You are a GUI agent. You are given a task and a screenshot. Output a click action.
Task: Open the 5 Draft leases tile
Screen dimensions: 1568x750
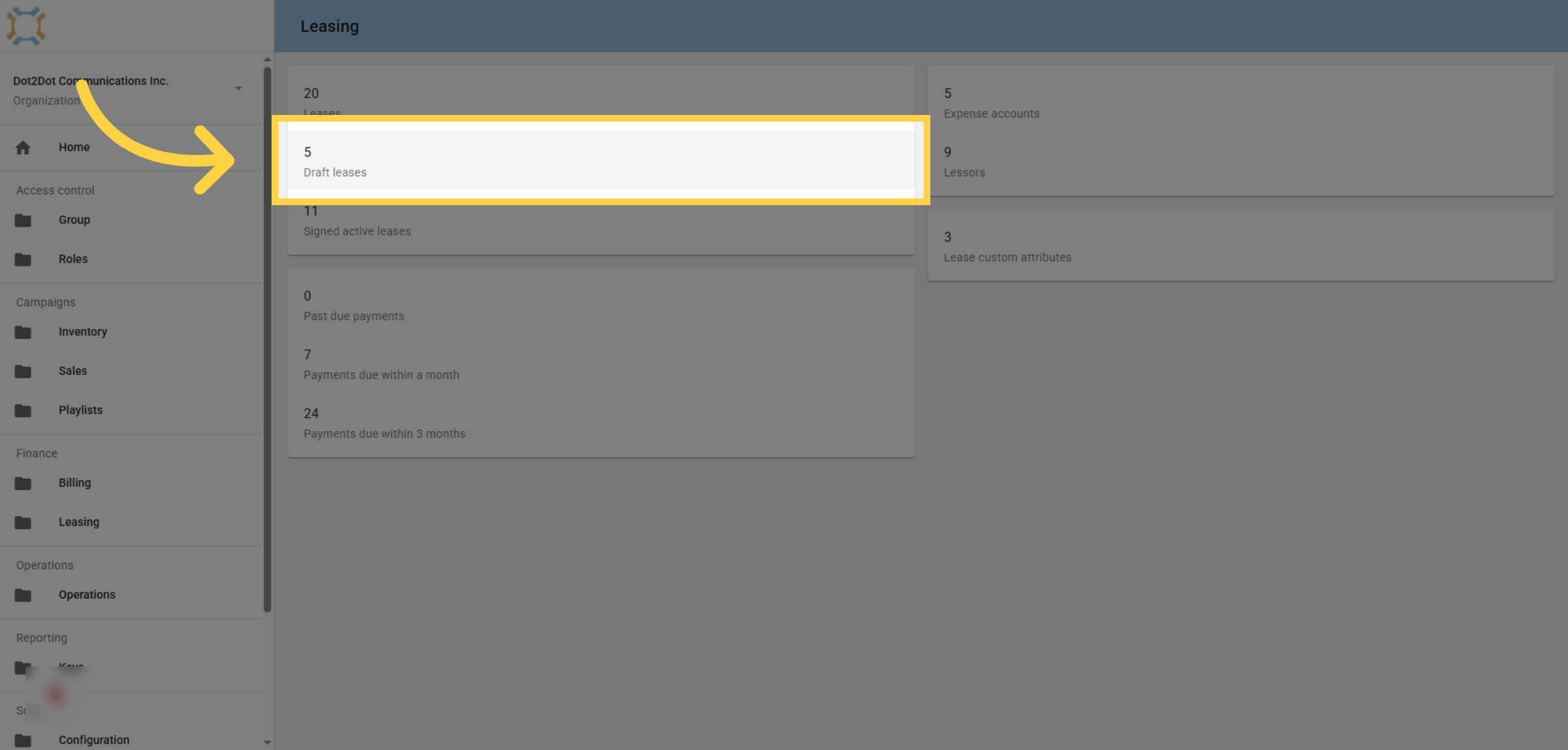601,160
